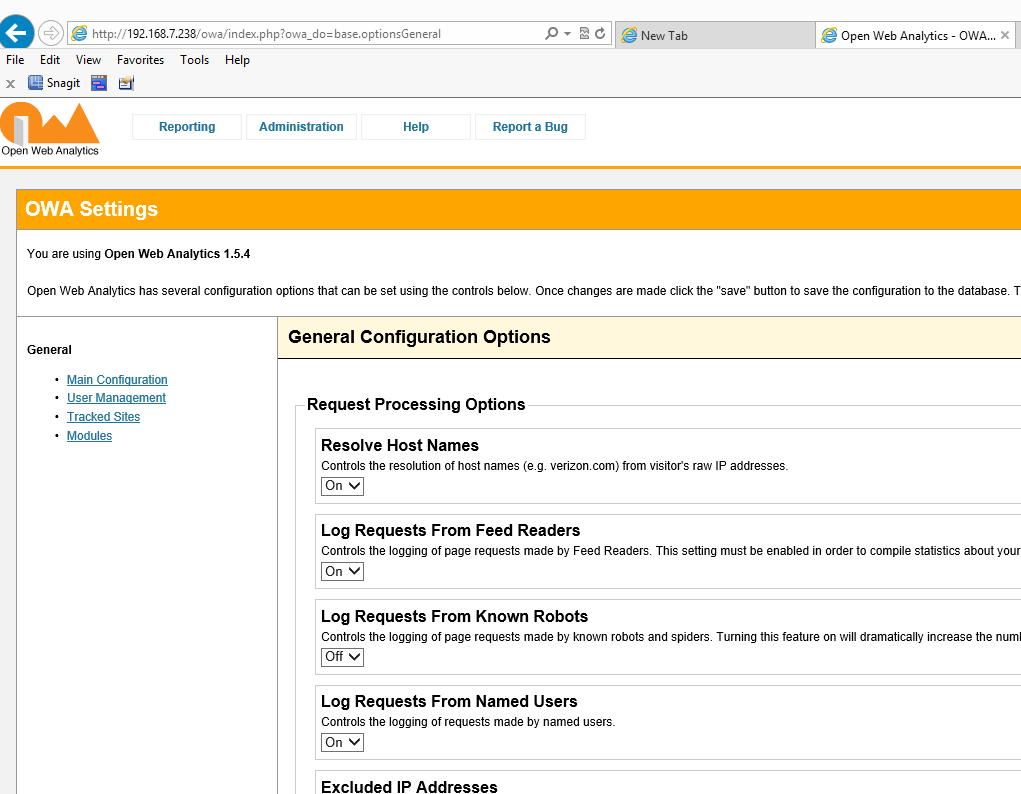Click the page icon in the address bar

pyautogui.click(x=79, y=33)
